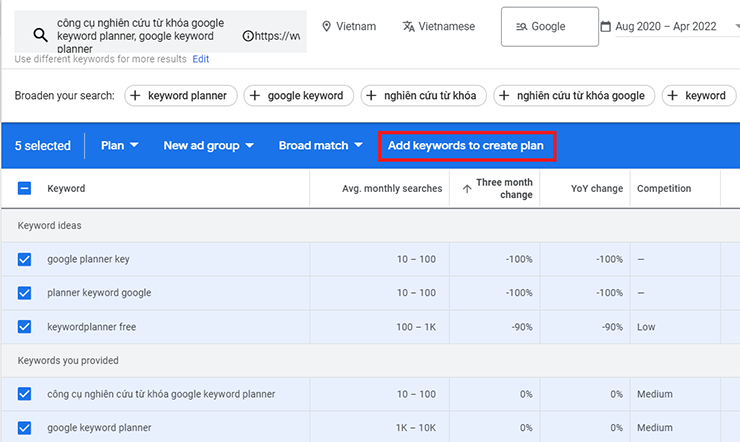Click the '5 selected' label
Viewport: 740px width, 442px height.
pyautogui.click(x=42, y=146)
